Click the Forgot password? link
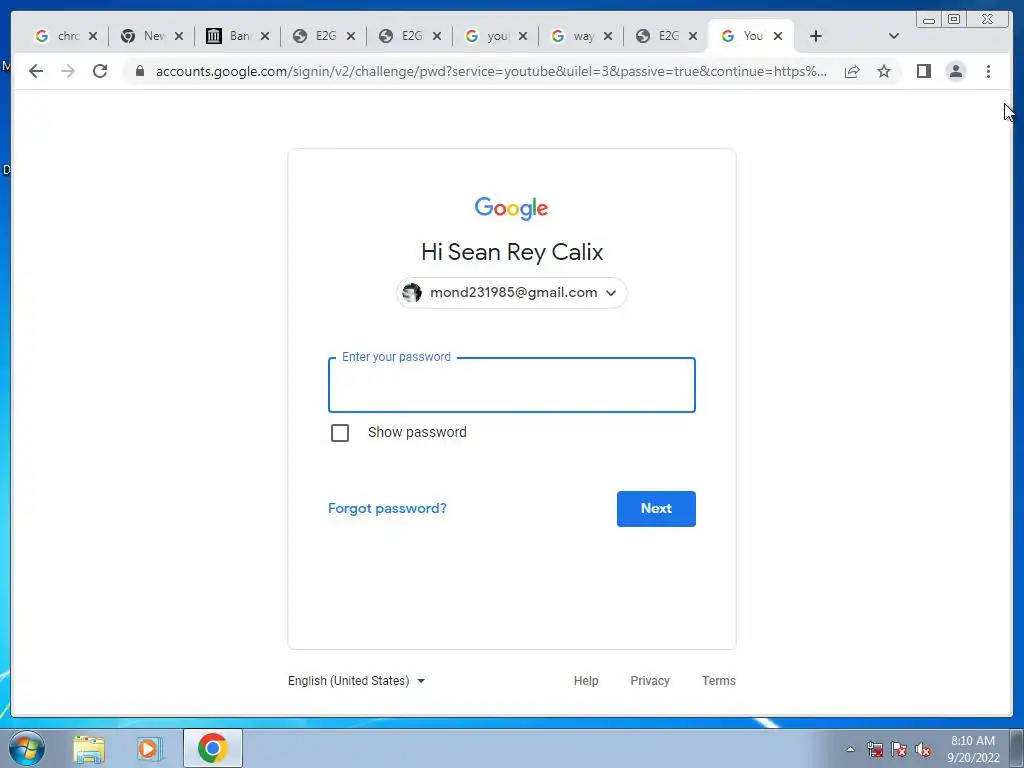The height and width of the screenshot is (768, 1024). pyautogui.click(x=387, y=508)
